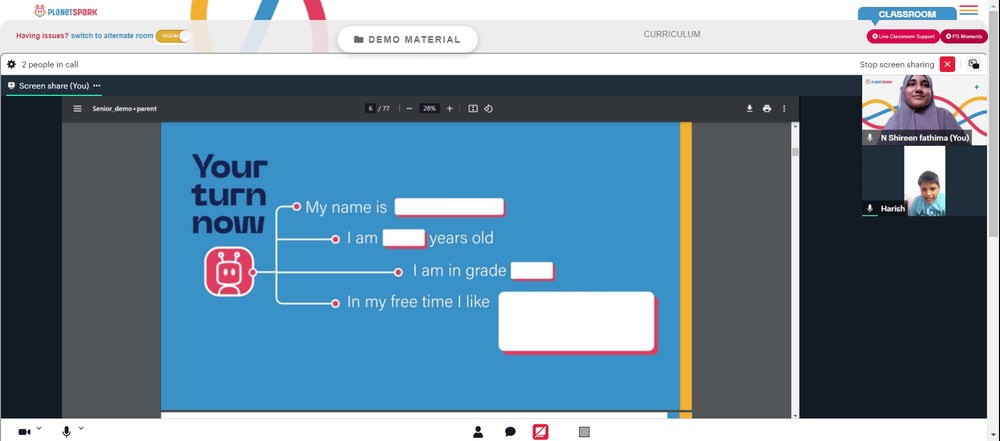Image resolution: width=1000 pixels, height=441 pixels.
Task: Open the PDF sidebar menu icon
Action: [x=77, y=108]
